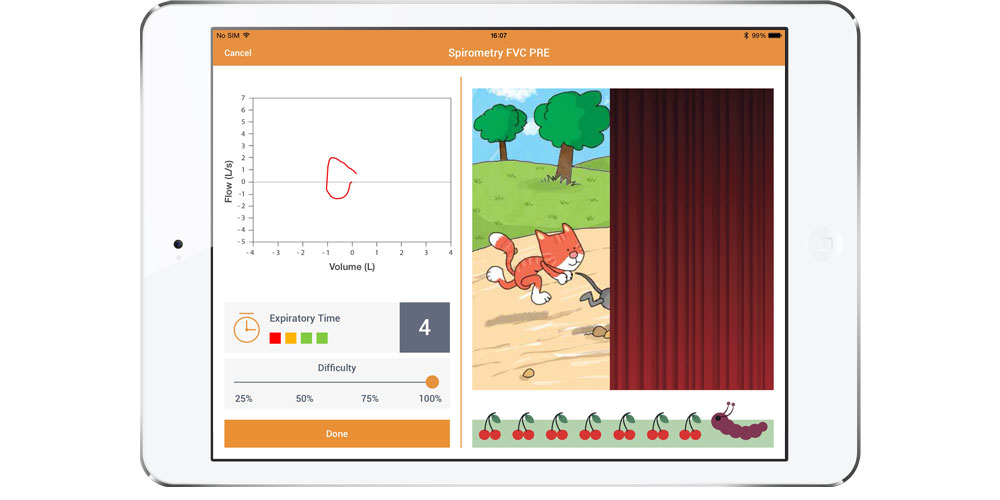Tap the Volume (L) axis label

coord(352,267)
